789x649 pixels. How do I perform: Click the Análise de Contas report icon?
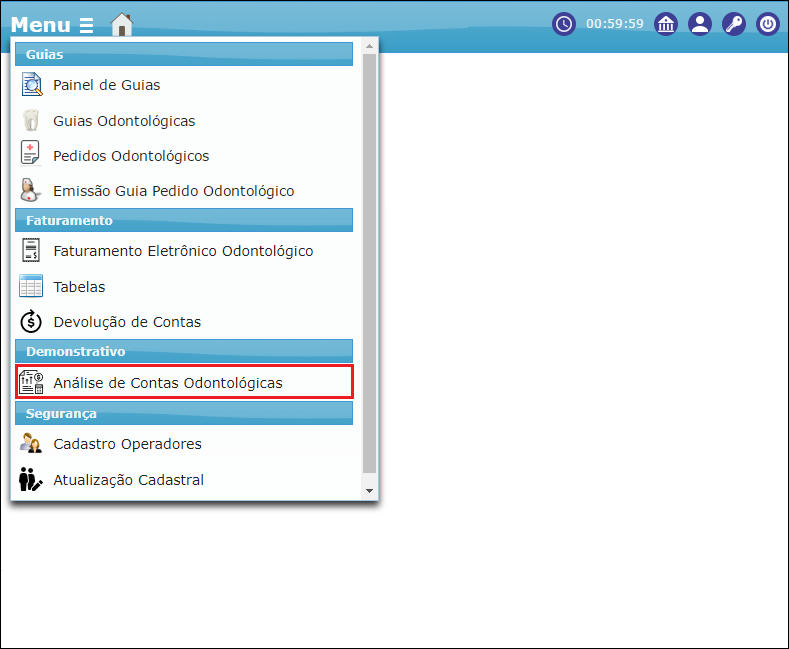tap(31, 382)
